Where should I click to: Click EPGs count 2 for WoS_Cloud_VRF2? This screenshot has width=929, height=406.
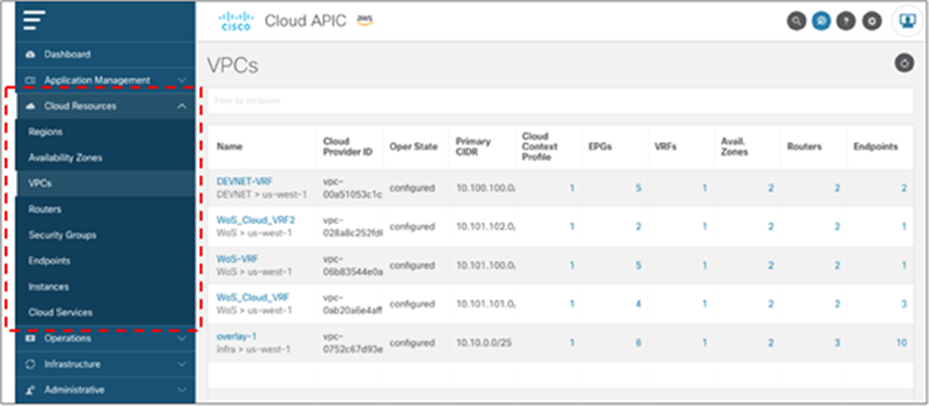(x=638, y=226)
